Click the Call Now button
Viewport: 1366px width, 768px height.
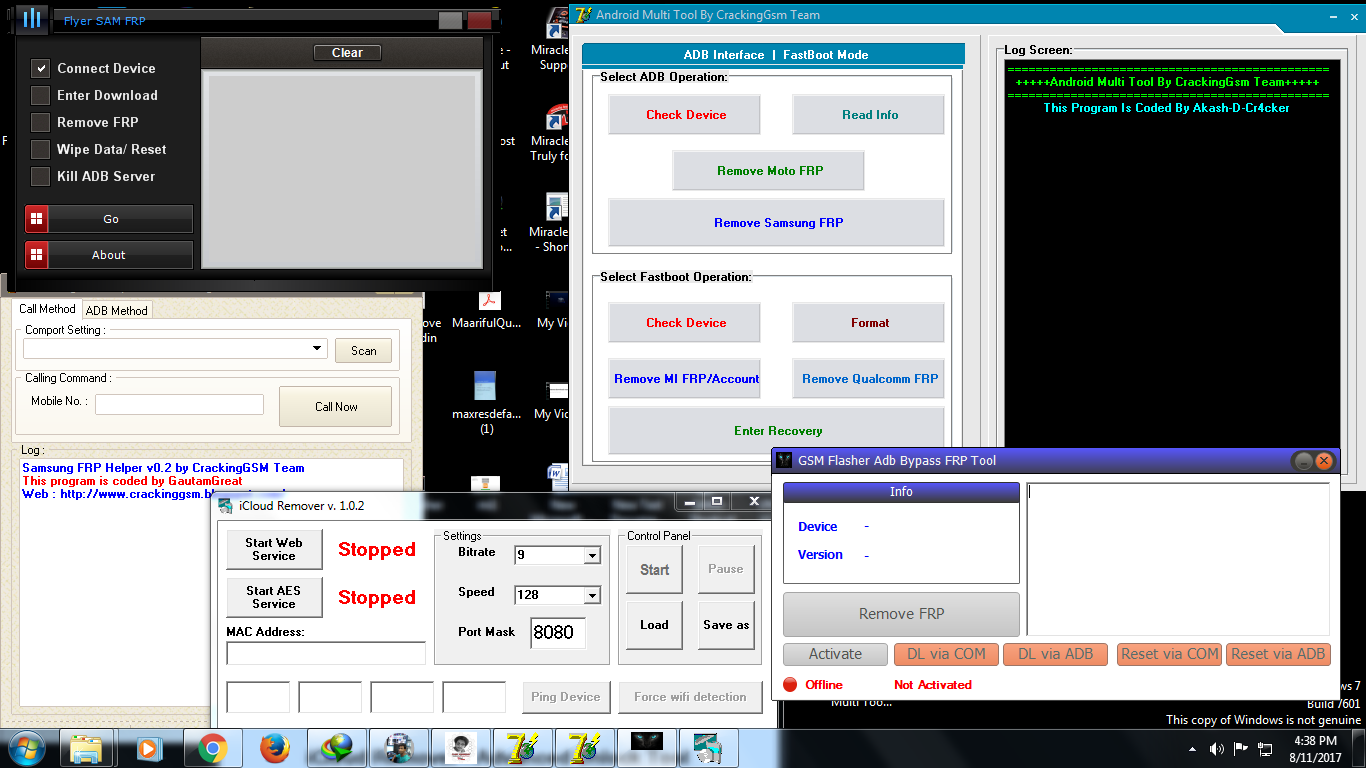point(336,407)
